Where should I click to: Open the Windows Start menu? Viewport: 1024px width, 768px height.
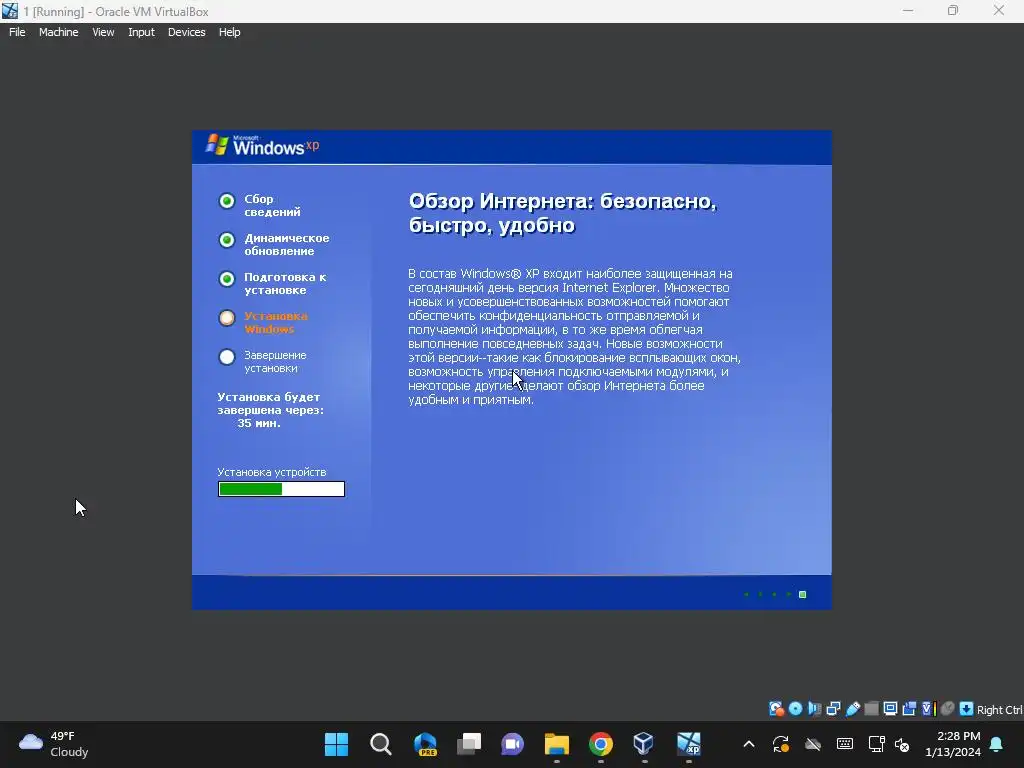(336, 744)
